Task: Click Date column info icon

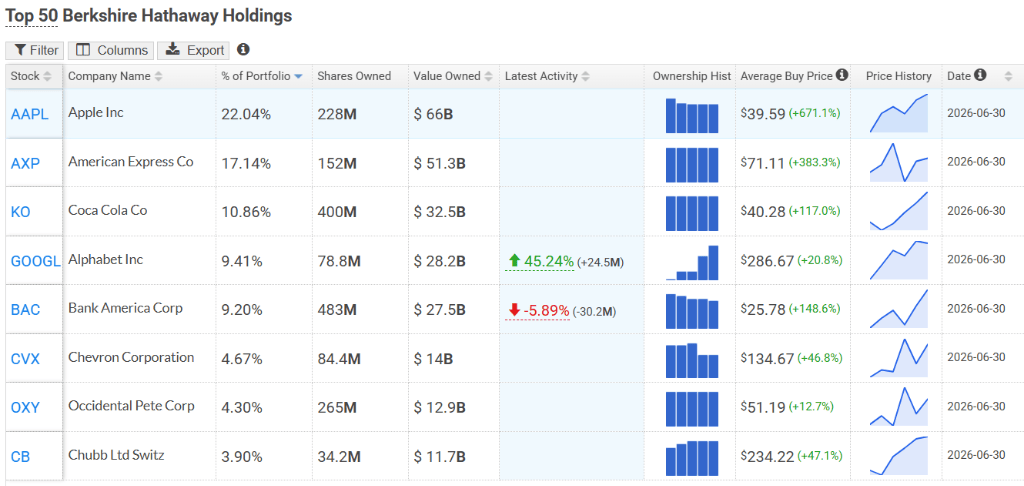Action: coord(980,75)
